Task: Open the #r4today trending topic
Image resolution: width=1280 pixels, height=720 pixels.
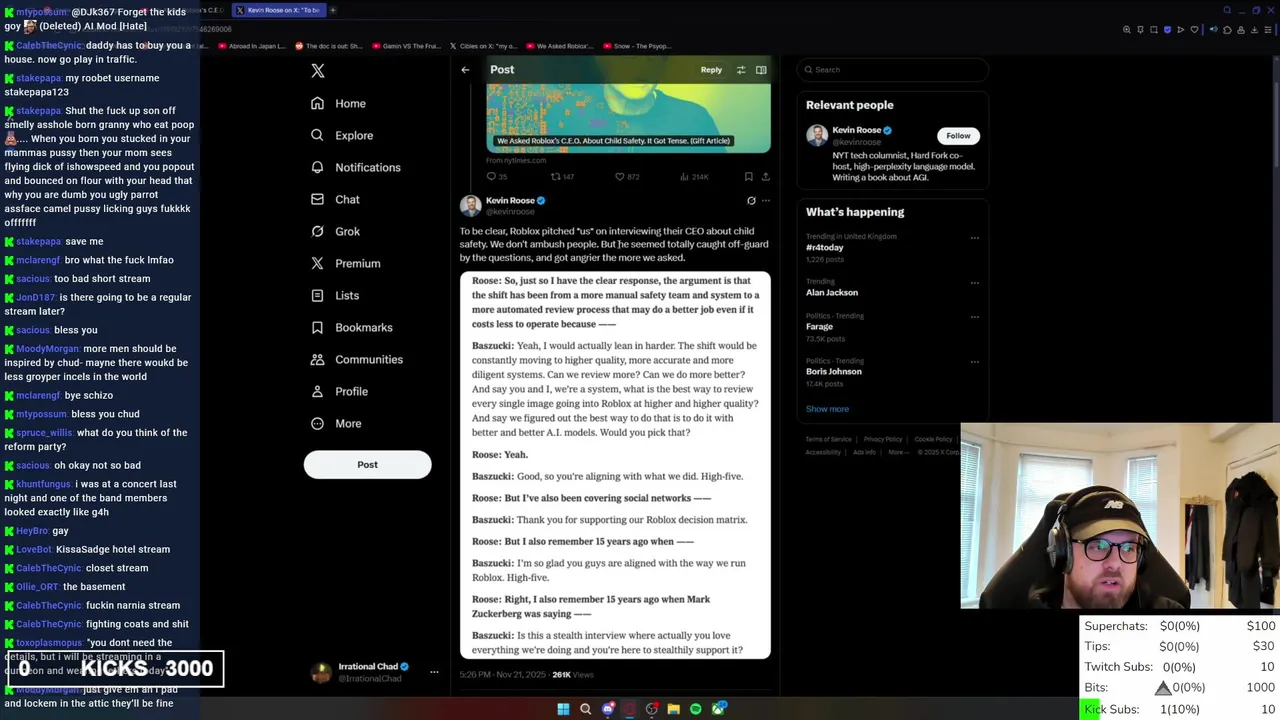Action: coord(825,247)
